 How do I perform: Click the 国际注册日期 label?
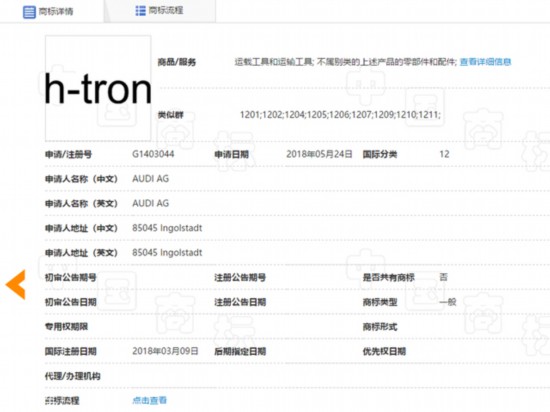pos(71,351)
